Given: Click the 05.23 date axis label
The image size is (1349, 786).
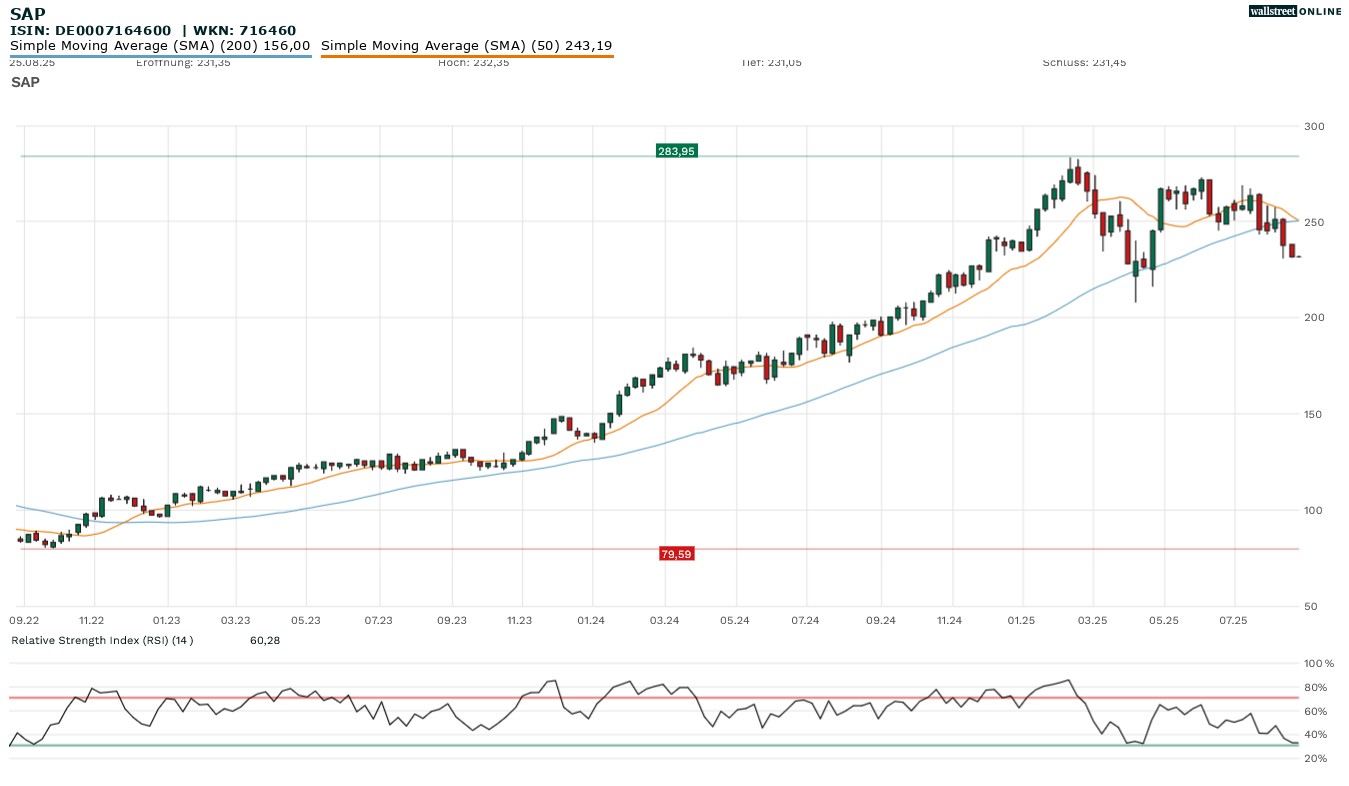Looking at the screenshot, I should coord(305,621).
